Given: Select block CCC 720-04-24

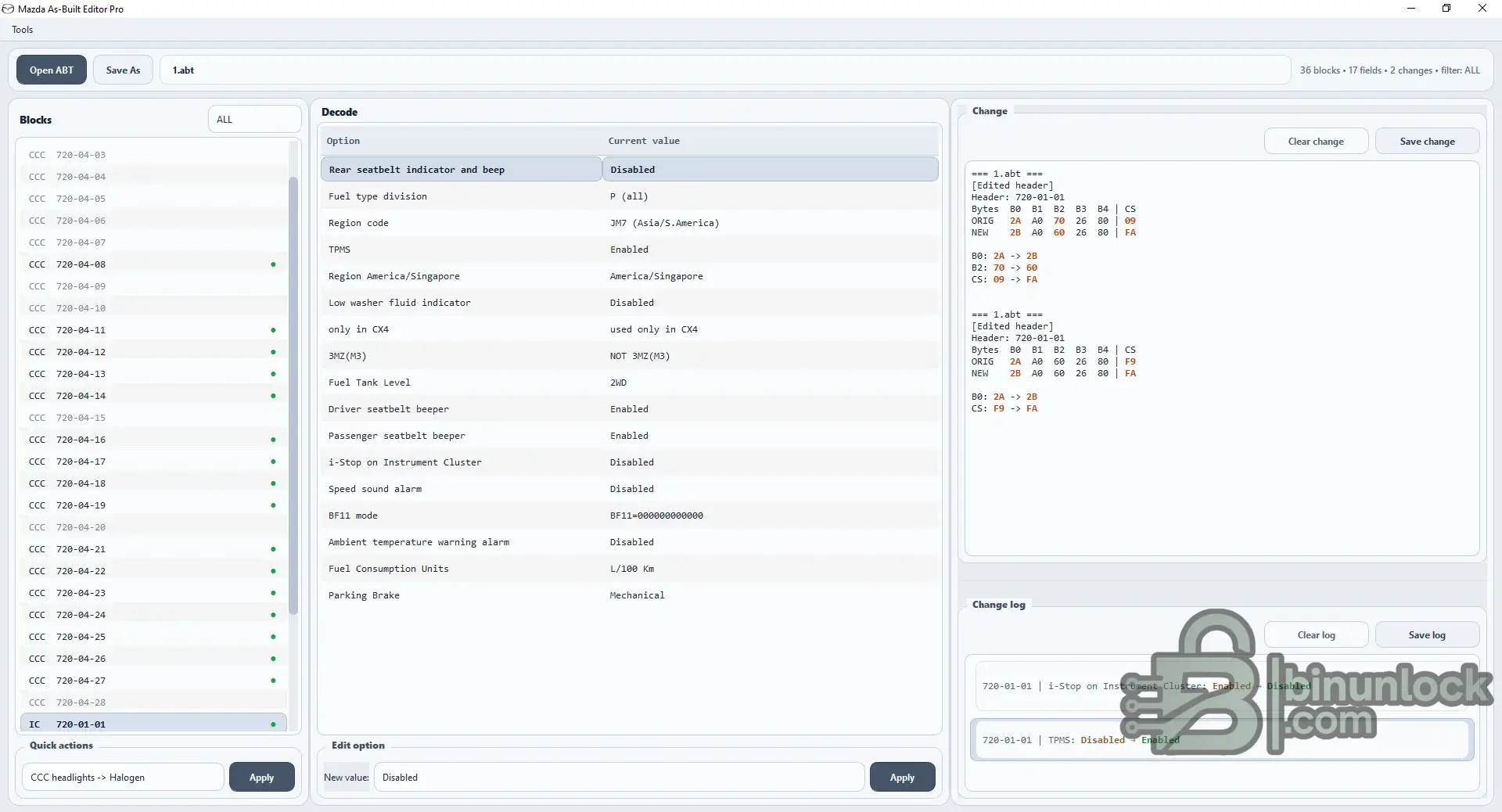Looking at the screenshot, I should click(153, 615).
